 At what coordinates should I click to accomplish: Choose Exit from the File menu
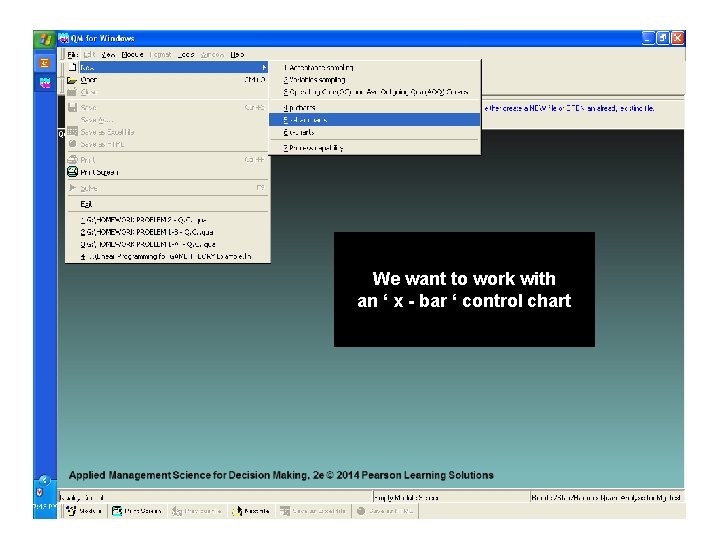point(167,204)
